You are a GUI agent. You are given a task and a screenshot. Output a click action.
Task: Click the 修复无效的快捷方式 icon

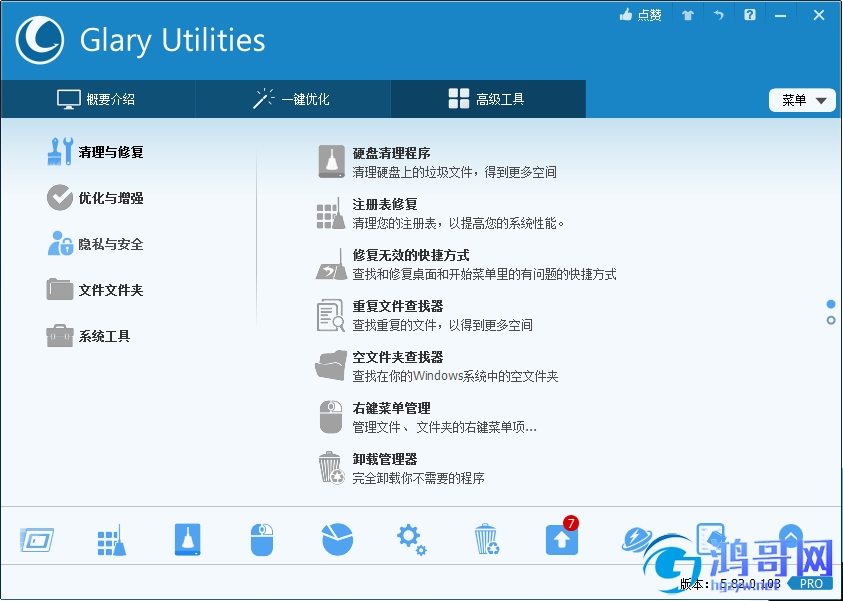(331, 264)
